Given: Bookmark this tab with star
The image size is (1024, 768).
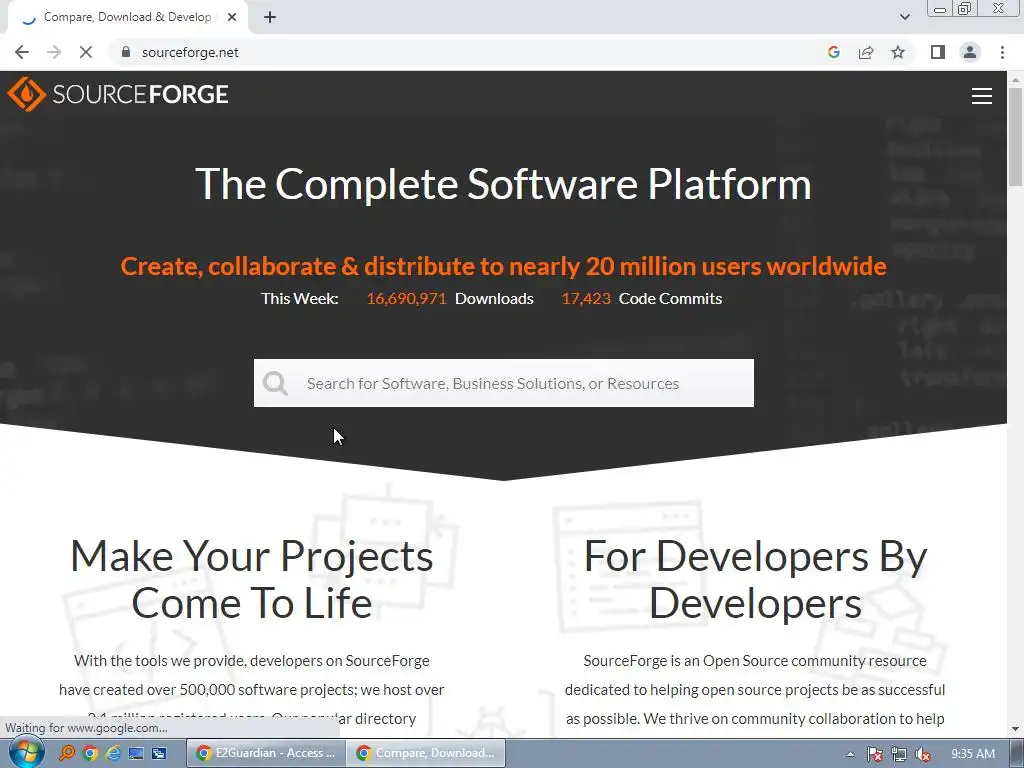Looking at the screenshot, I should 898,52.
